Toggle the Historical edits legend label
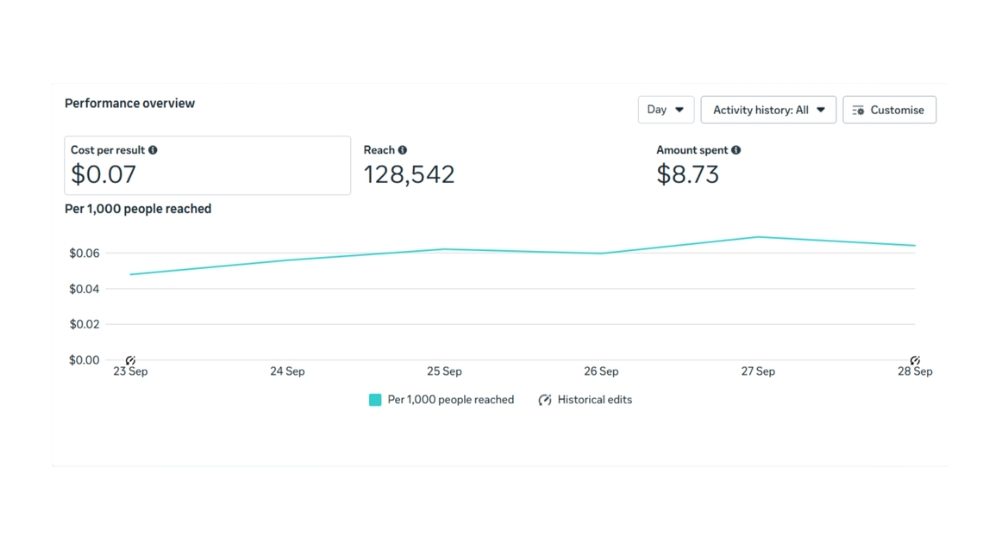1000x550 pixels. [x=595, y=400]
